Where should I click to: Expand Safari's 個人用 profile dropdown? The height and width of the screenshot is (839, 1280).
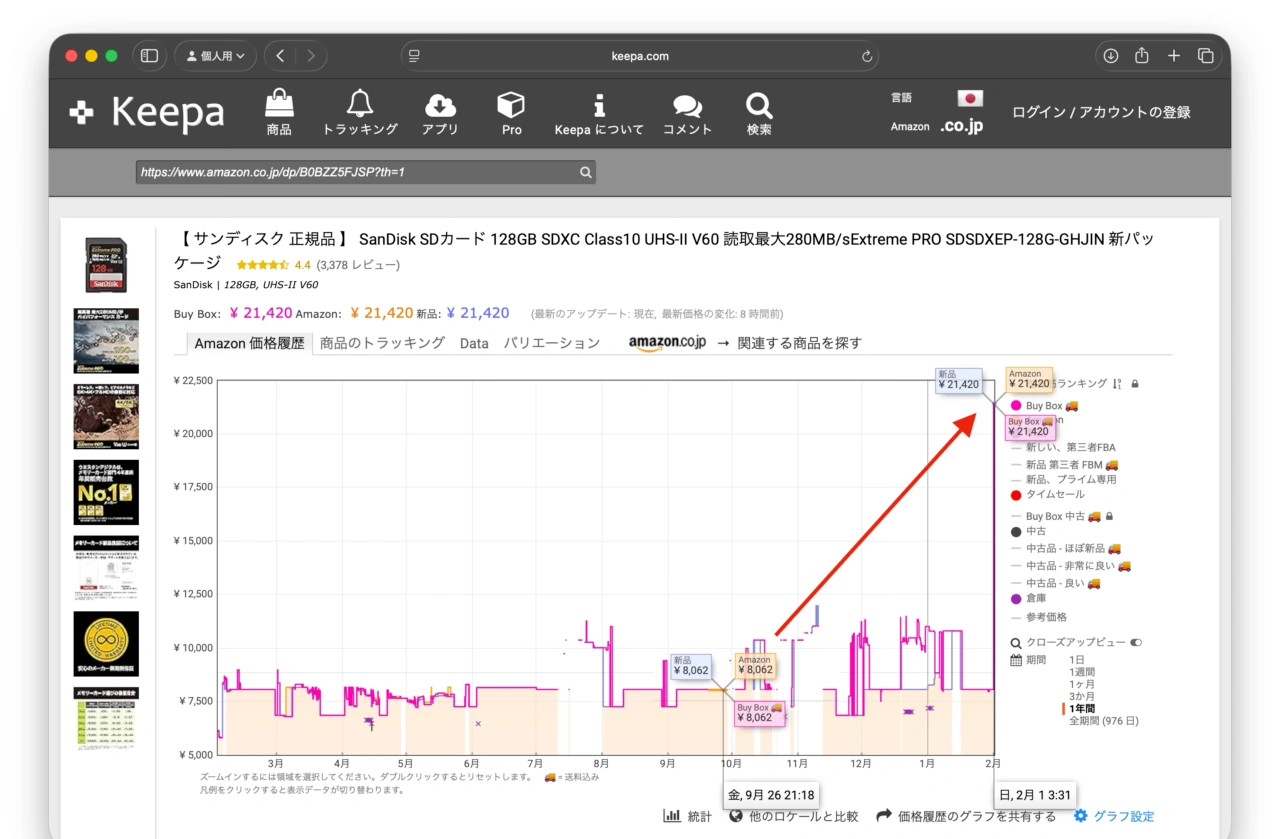215,56
